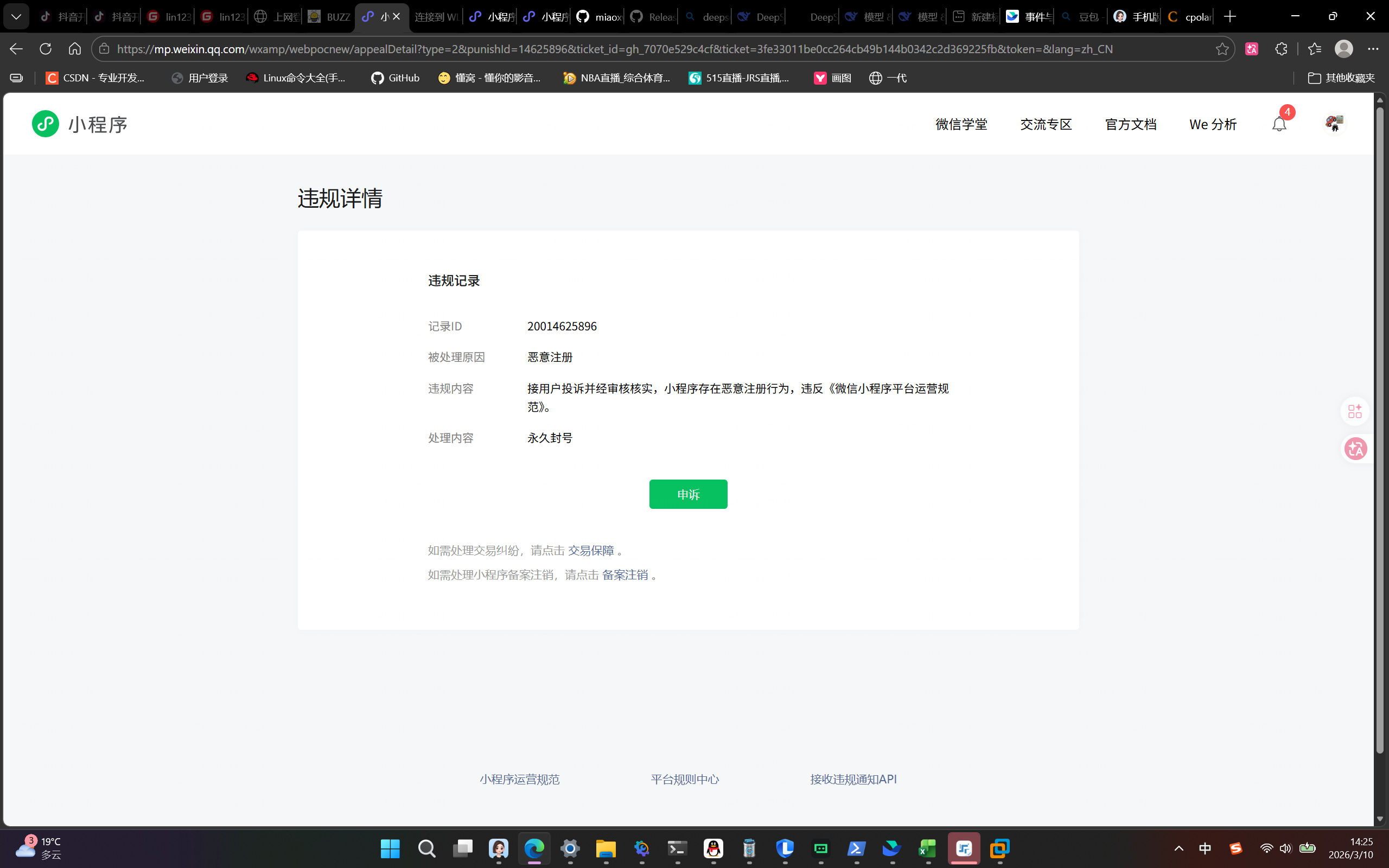1389x868 pixels.
Task: Expand the tab search dropdown arrow
Action: [x=16, y=17]
